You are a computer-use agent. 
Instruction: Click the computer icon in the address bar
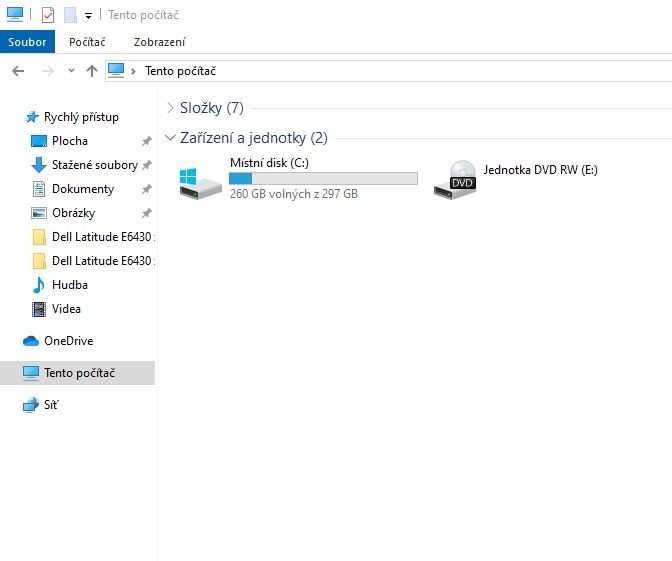(x=116, y=70)
